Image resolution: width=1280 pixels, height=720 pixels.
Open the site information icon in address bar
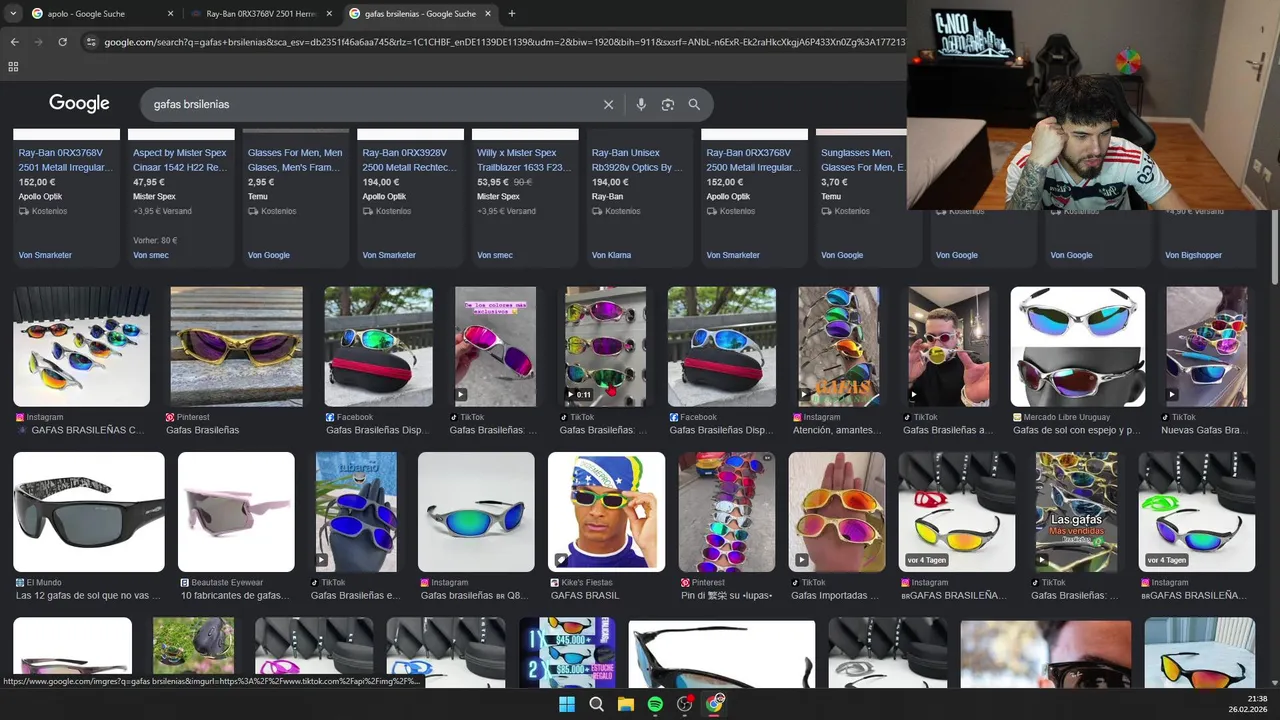pos(91,42)
